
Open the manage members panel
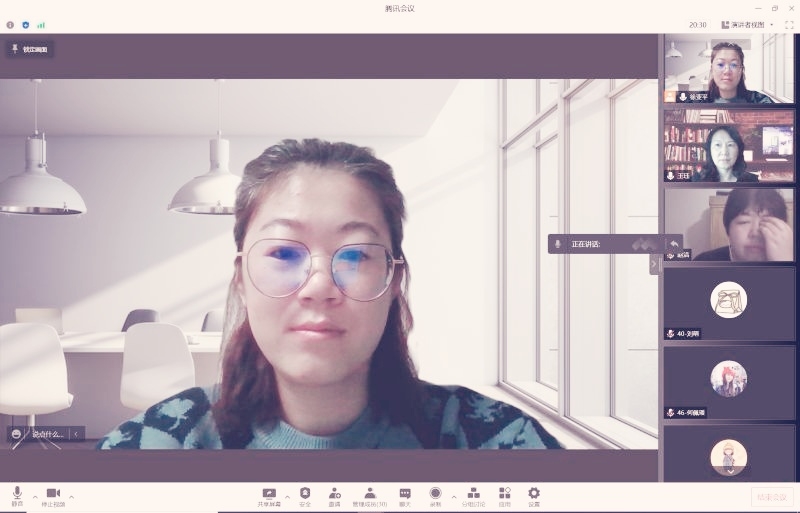(x=369, y=495)
